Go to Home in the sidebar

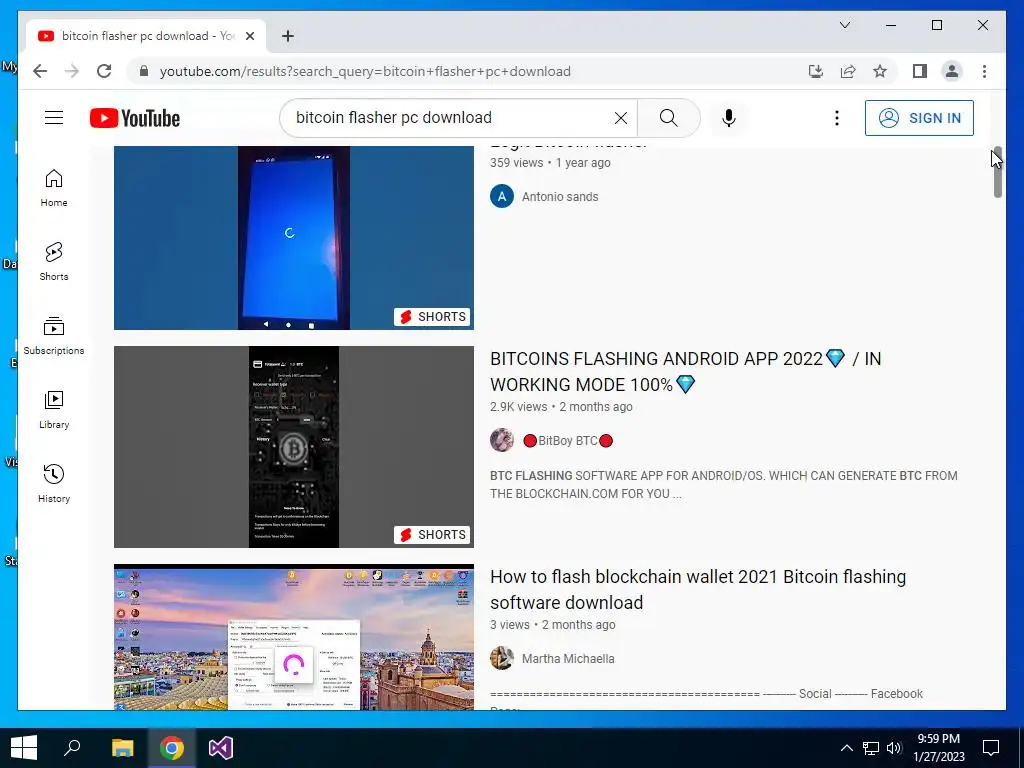coord(54,188)
